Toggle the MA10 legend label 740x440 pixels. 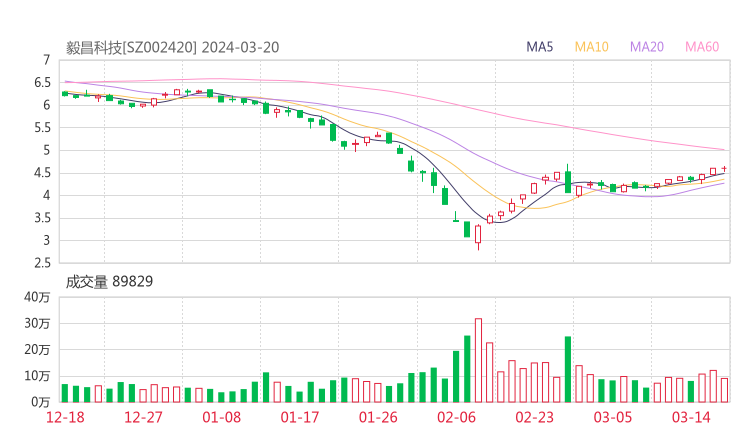click(x=592, y=47)
